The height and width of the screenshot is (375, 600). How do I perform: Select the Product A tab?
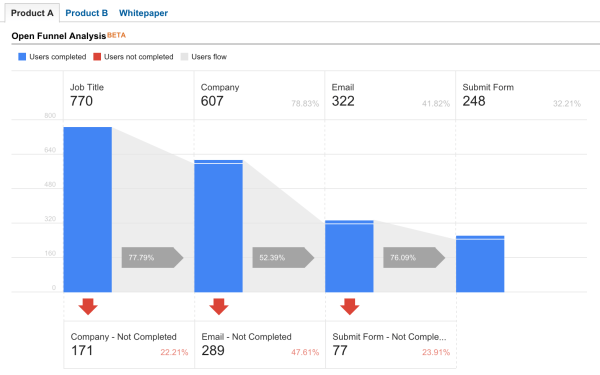point(32,13)
